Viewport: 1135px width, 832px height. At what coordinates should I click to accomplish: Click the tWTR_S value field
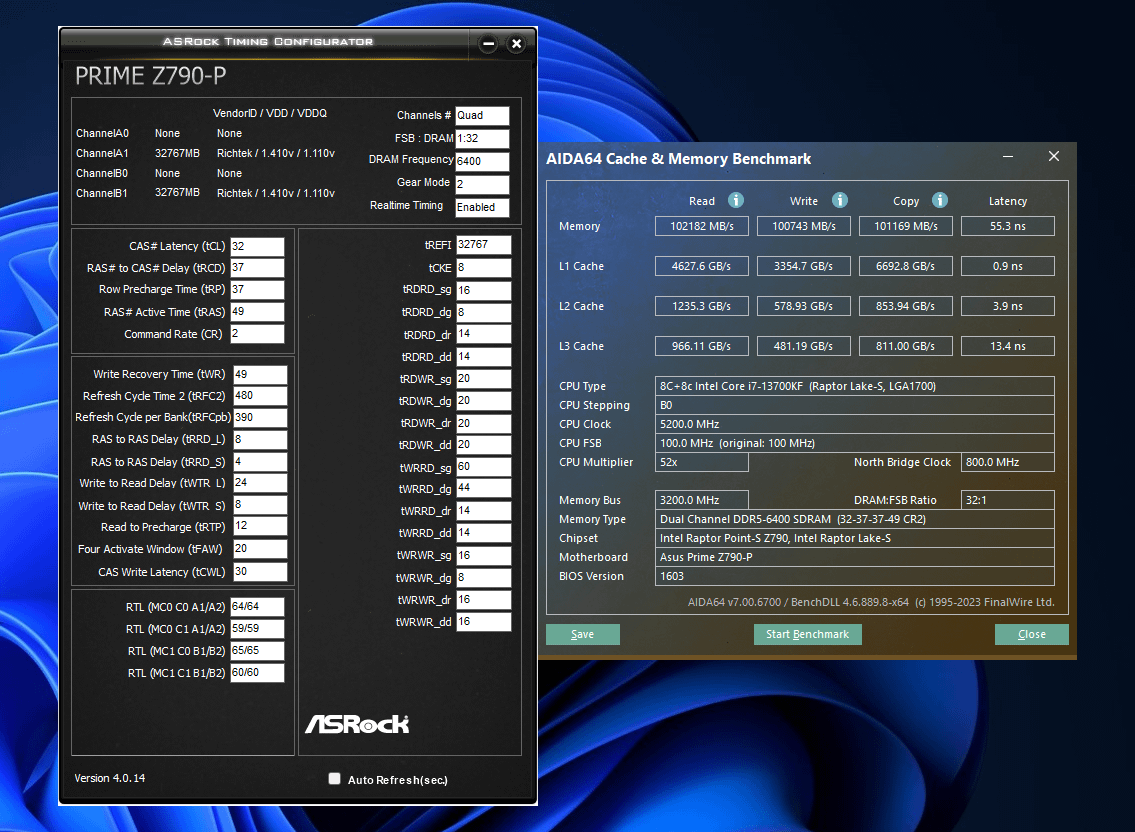point(260,505)
